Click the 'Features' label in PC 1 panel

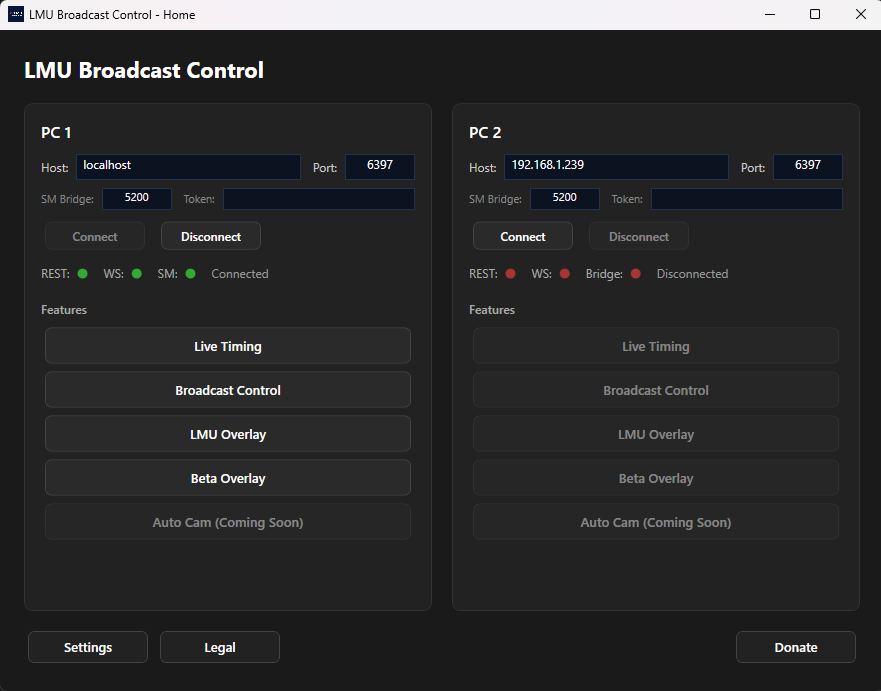point(64,310)
